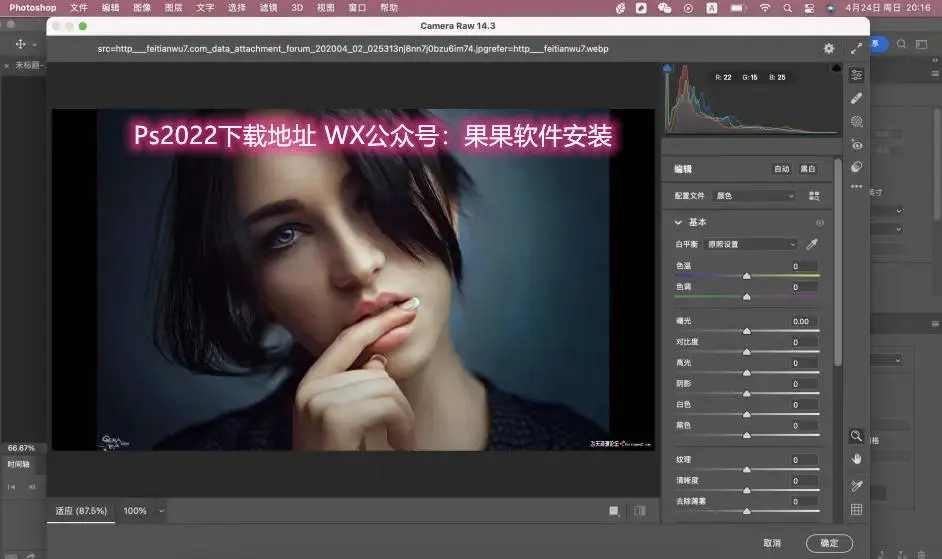Open the Photoshop application menu
Viewport: 942px width, 559px height.
tap(32, 8)
